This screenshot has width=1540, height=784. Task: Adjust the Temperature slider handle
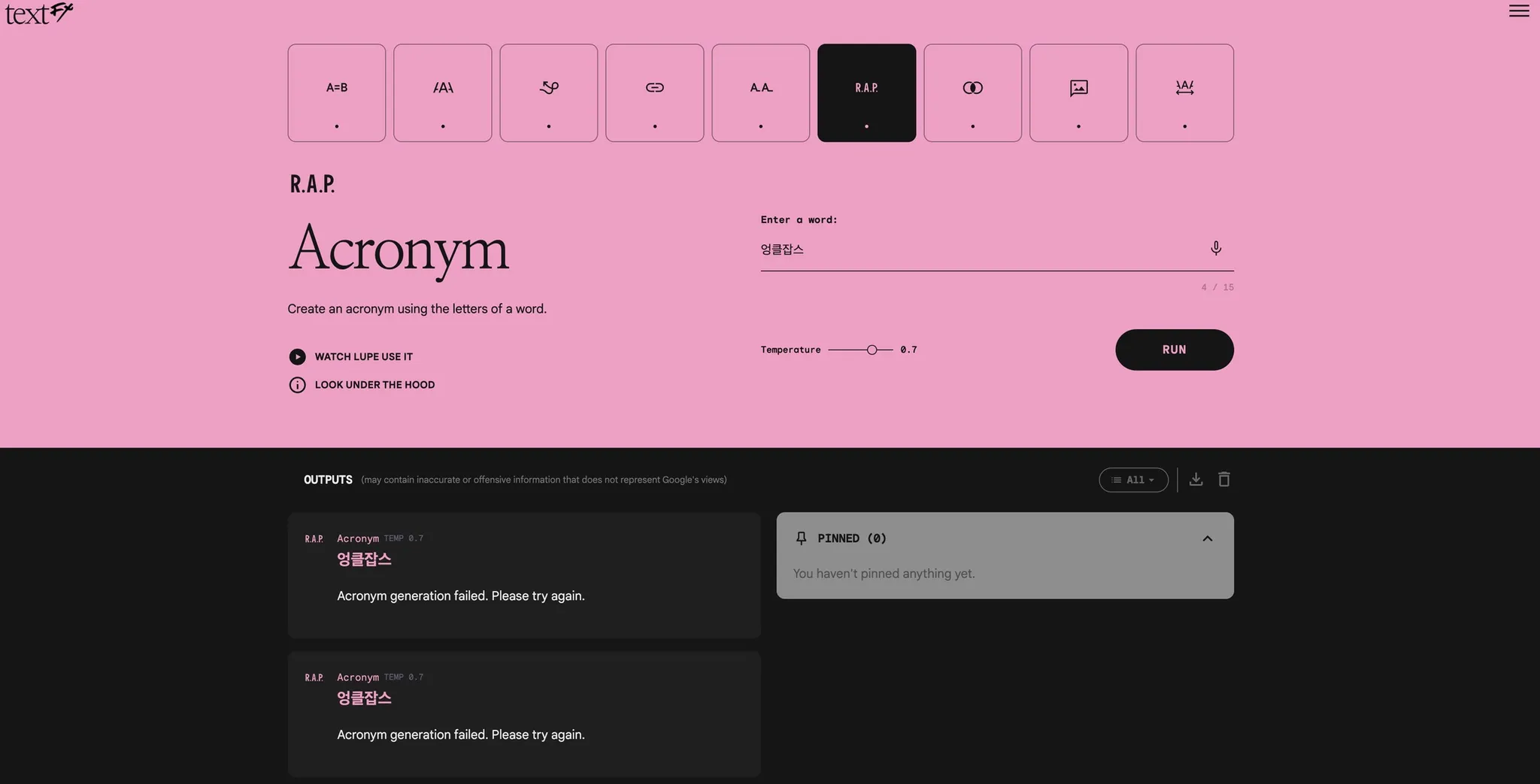pos(872,350)
